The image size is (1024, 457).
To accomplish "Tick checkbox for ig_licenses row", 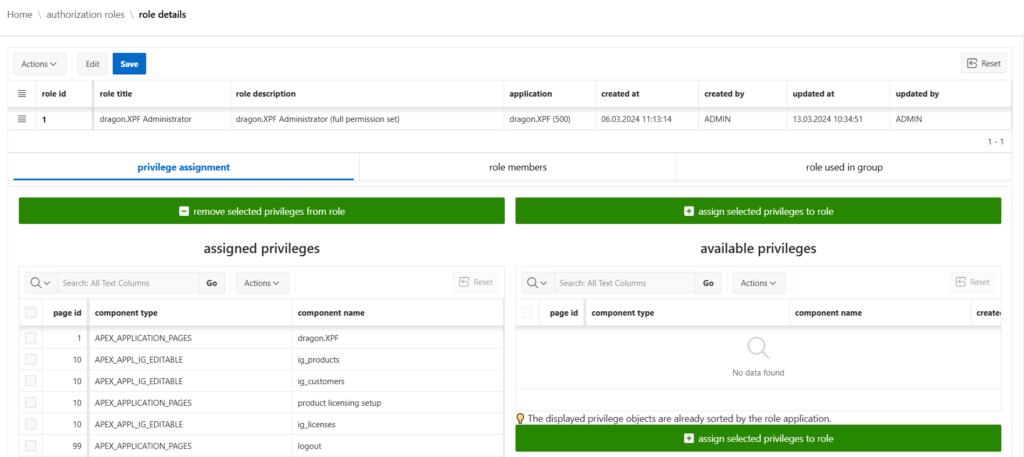I will coord(31,424).
